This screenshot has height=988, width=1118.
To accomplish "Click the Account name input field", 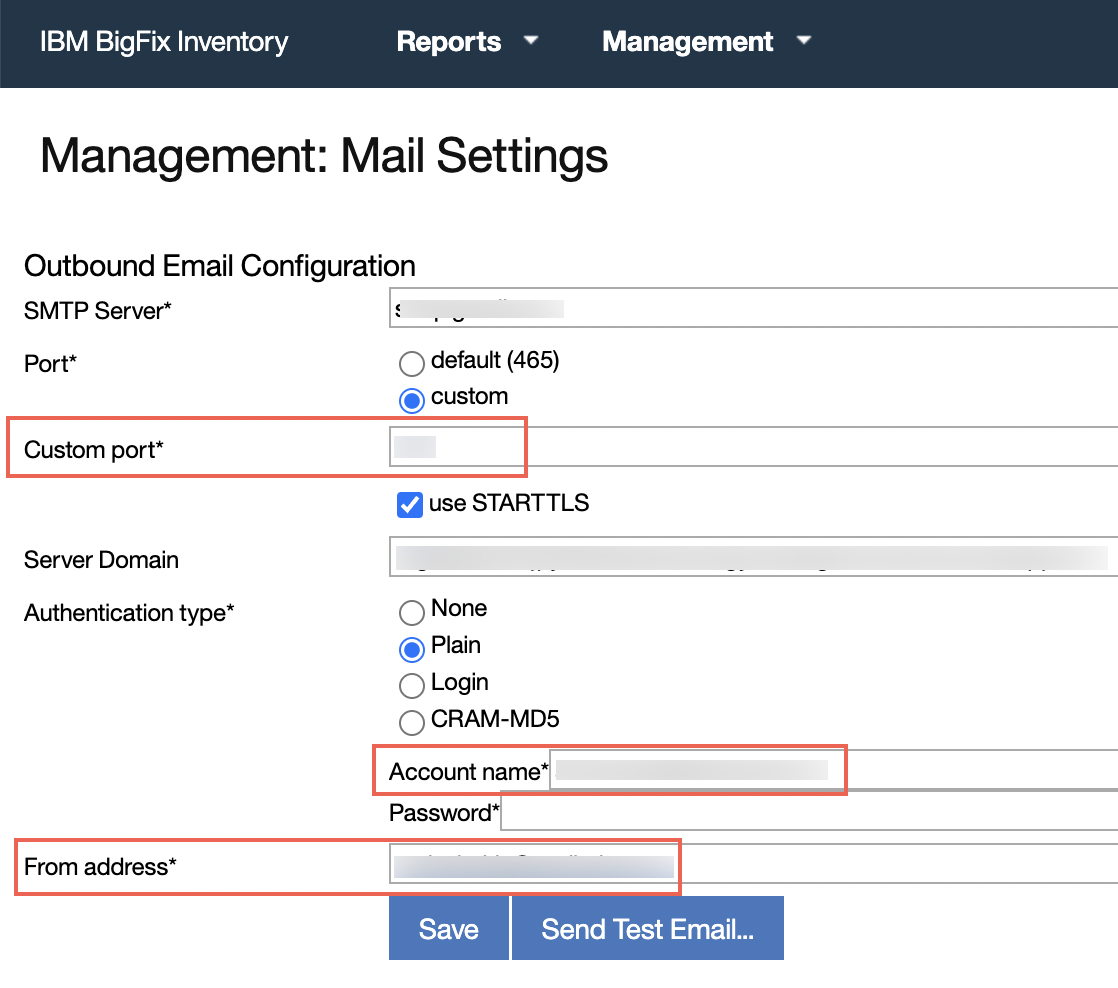I will coord(834,770).
